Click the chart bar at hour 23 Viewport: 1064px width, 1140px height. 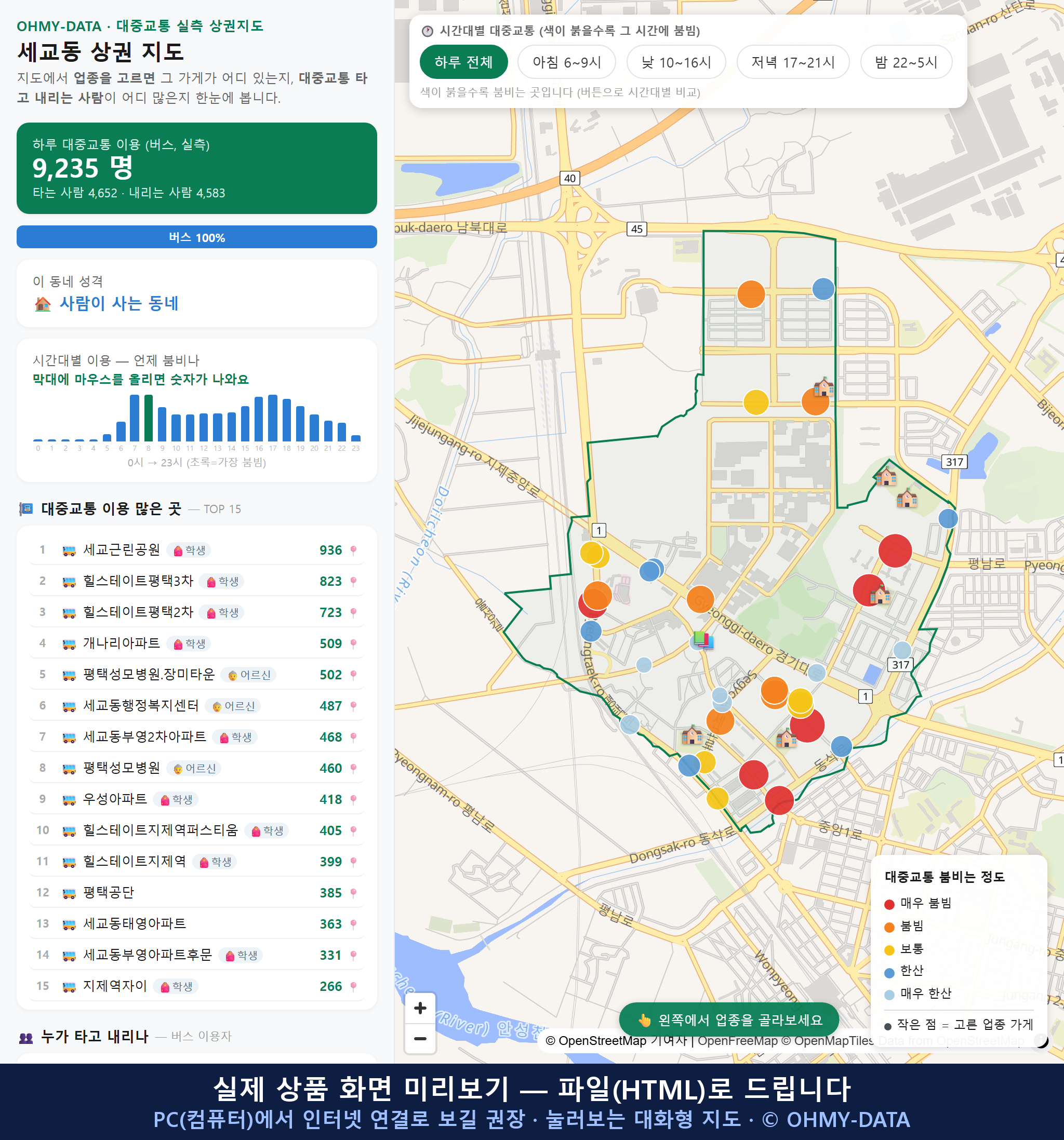[356, 438]
